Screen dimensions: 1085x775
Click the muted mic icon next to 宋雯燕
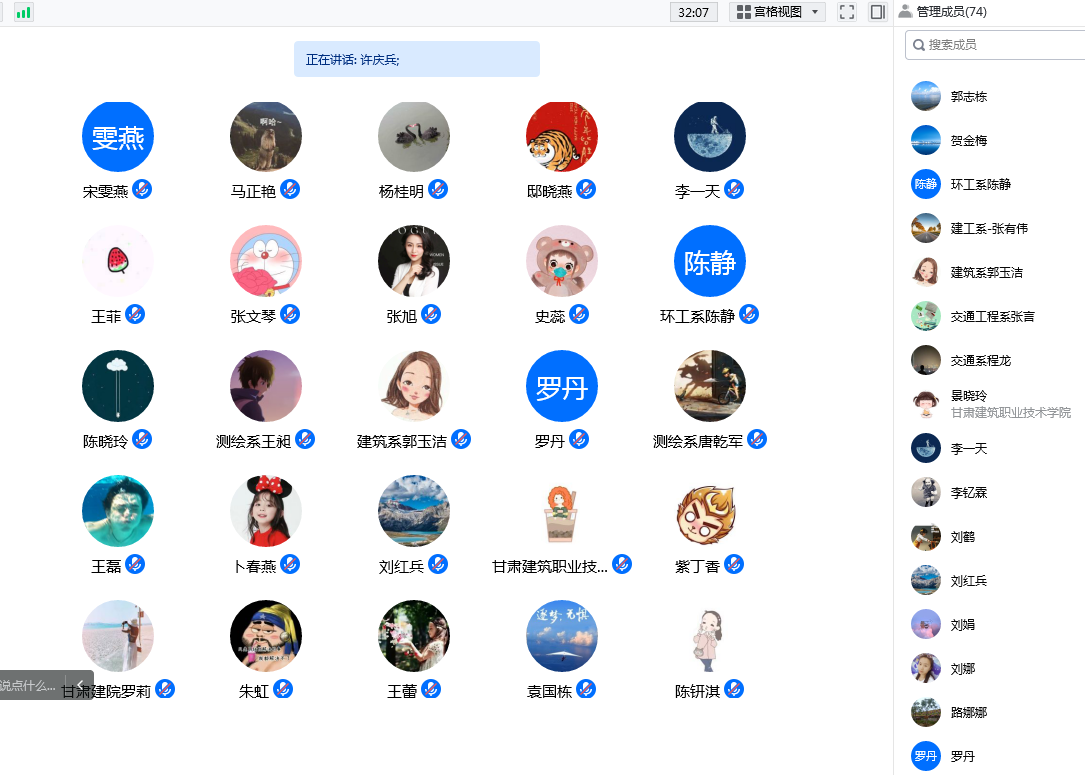click(x=142, y=190)
